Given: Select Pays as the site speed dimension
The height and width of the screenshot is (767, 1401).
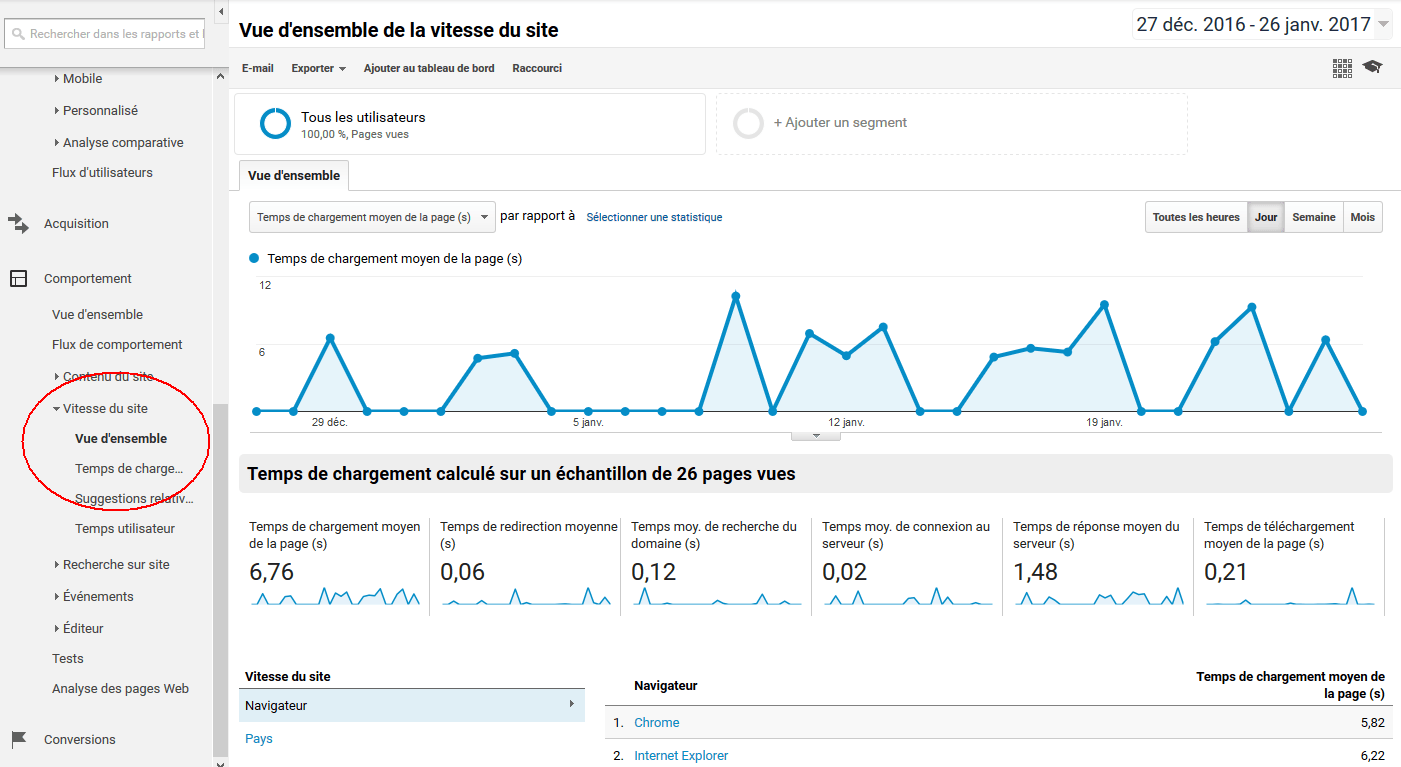Looking at the screenshot, I should point(258,738).
